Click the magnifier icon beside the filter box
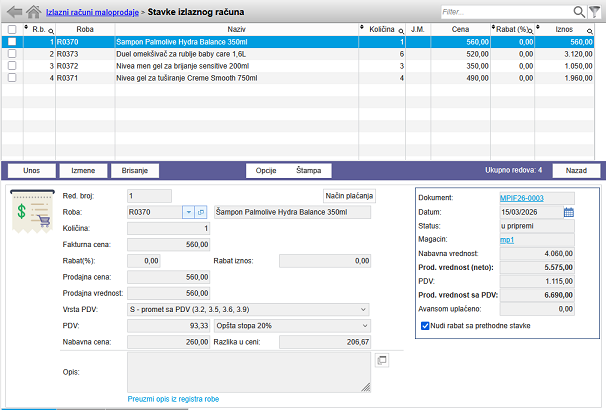 pos(577,11)
